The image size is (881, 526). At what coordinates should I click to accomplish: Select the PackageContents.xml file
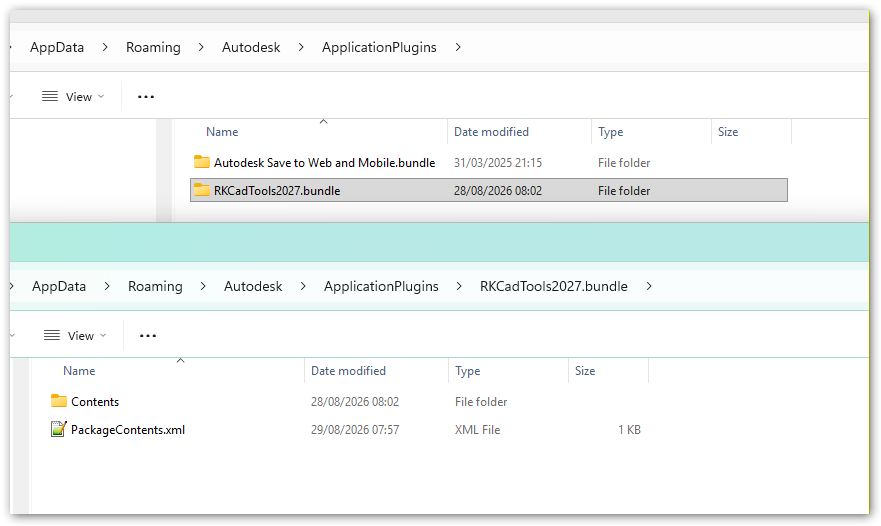tap(128, 430)
